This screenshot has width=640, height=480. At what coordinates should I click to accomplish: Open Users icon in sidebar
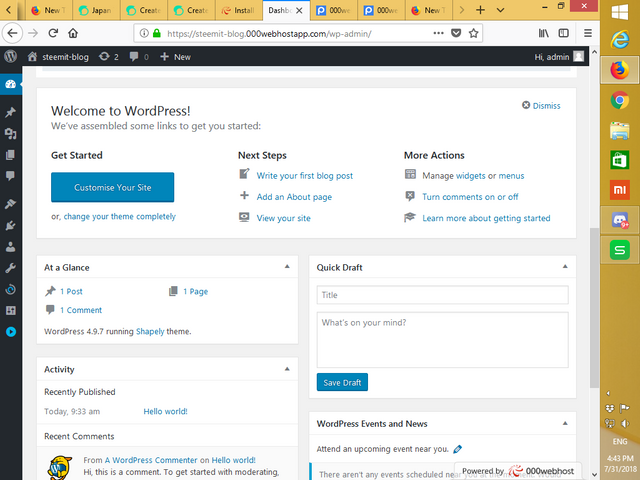coord(11,247)
